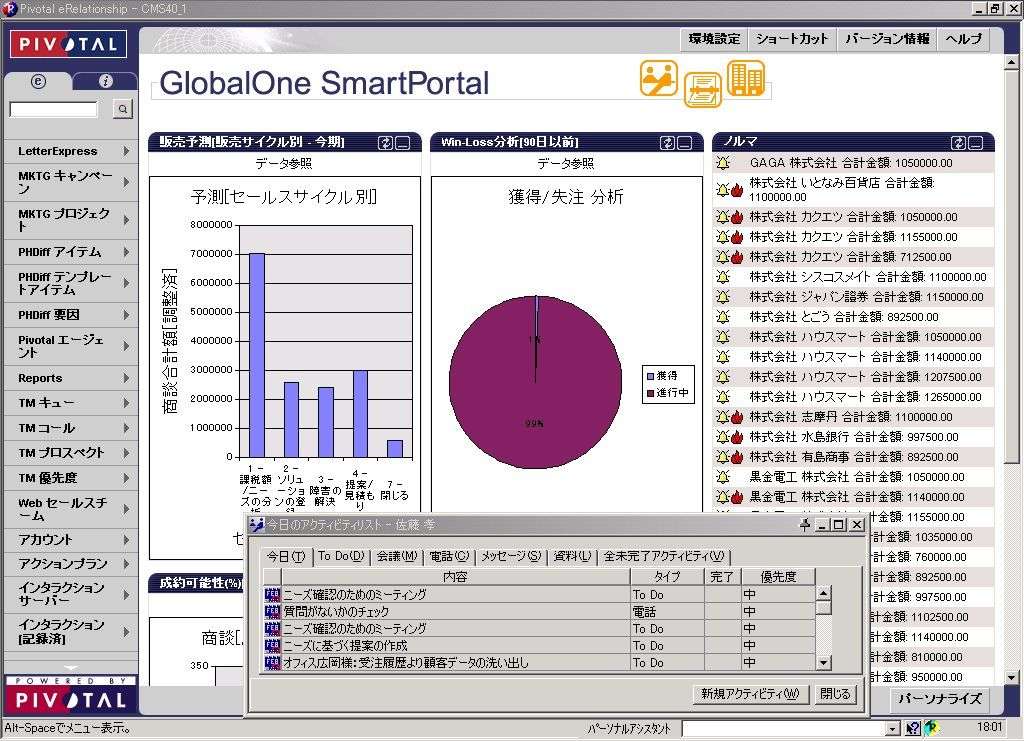Image resolution: width=1024 pixels, height=741 pixels.
Task: Select the 電話(C) tab
Action: point(449,556)
